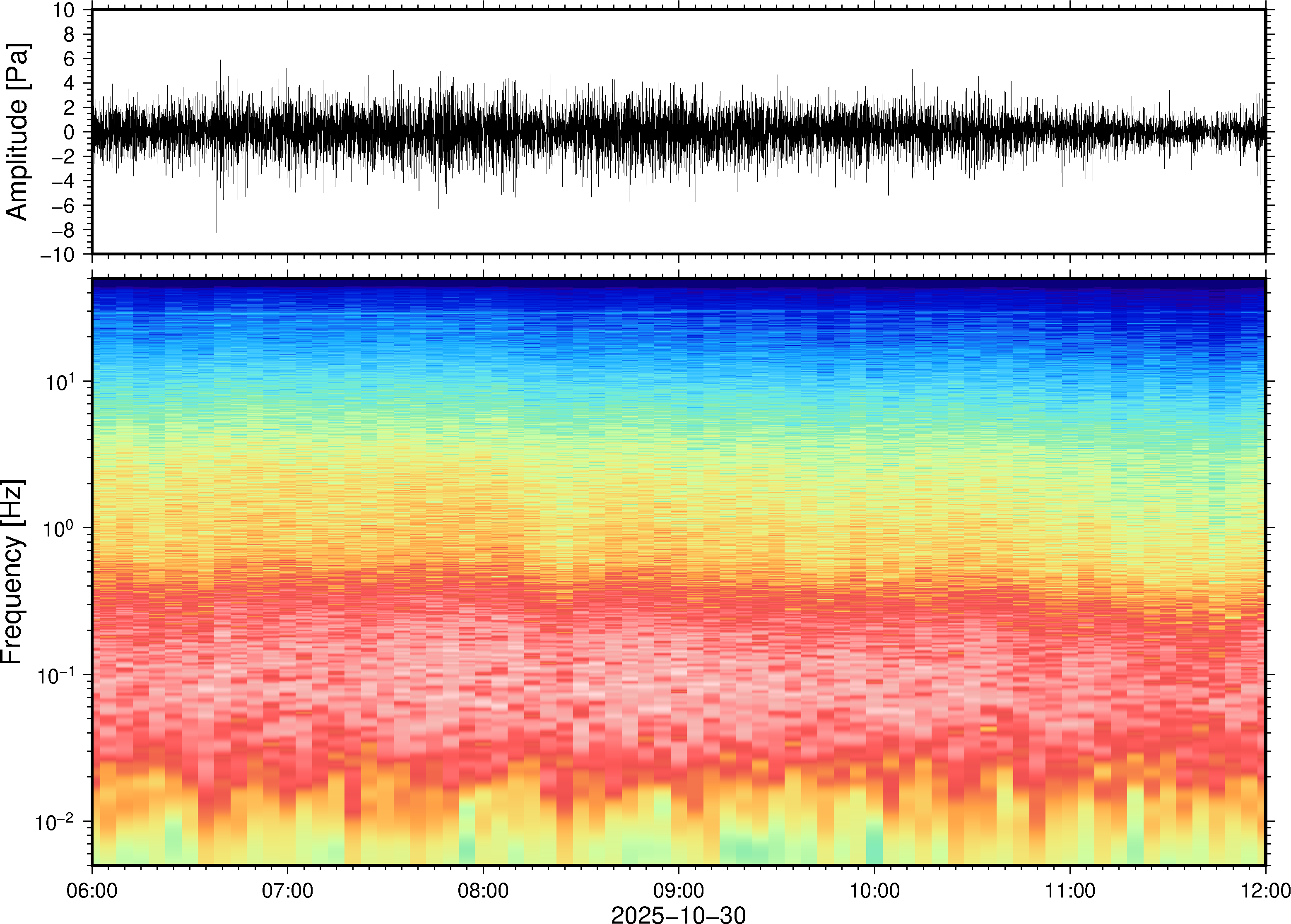The image size is (1291, 924).
Task: Click the 10⁻² frequency tick label
Action: [55, 822]
